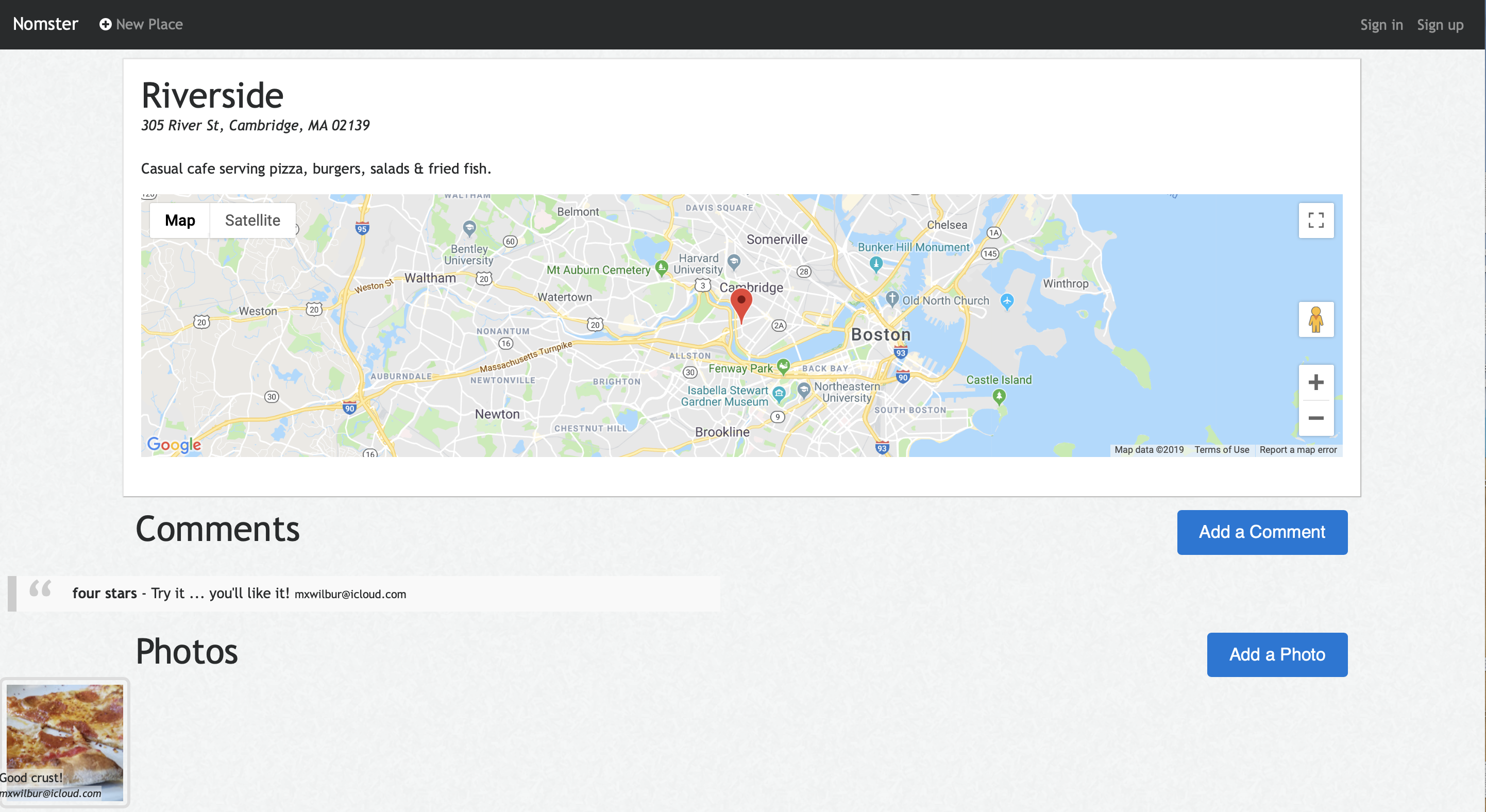Click the Sign in link
The image size is (1486, 812).
(1381, 25)
